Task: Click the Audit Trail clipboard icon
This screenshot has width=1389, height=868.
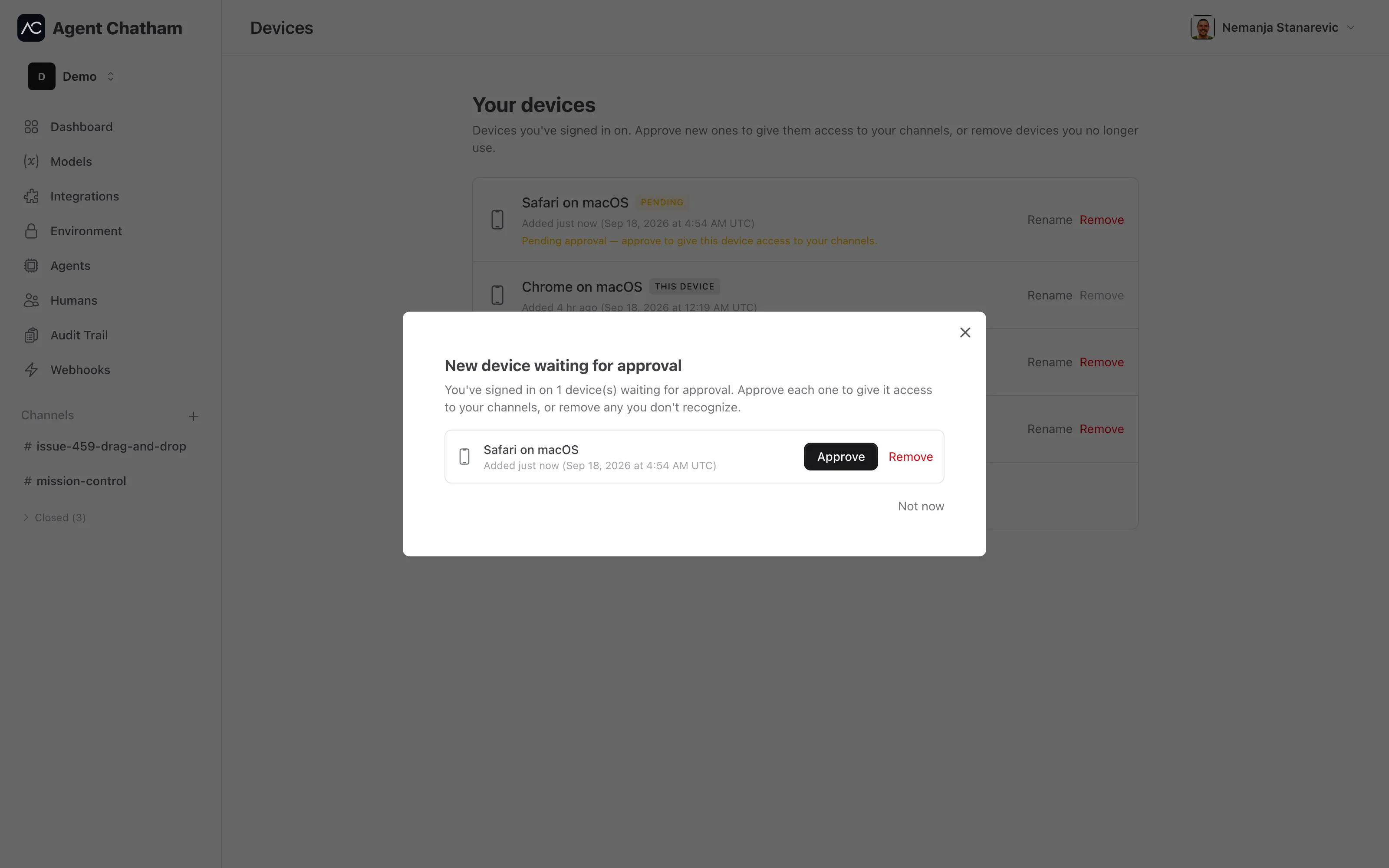Action: (31, 335)
